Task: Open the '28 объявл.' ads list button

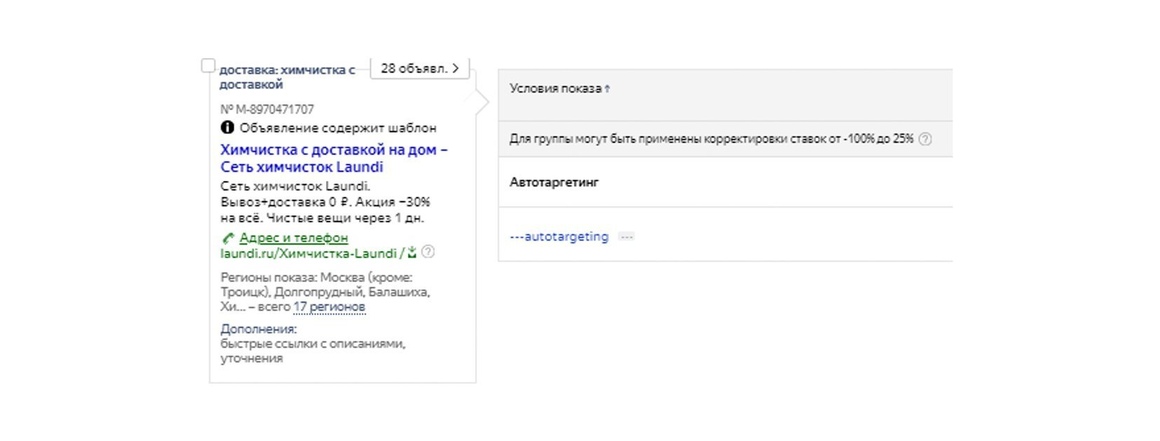Action: coord(419,68)
